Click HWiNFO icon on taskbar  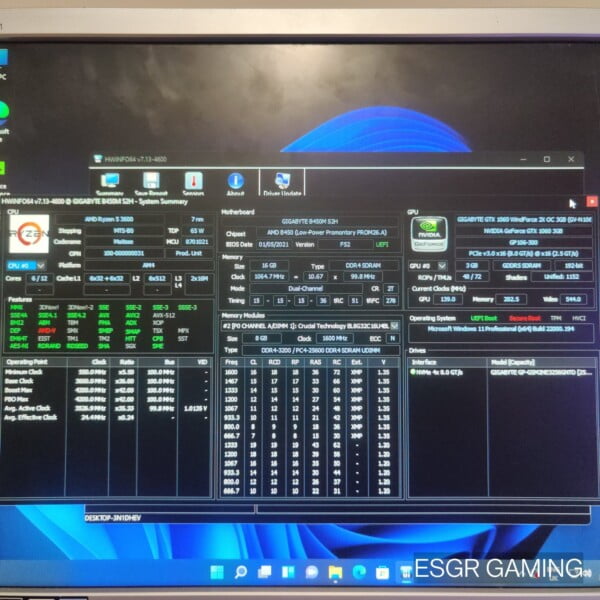click(406, 572)
